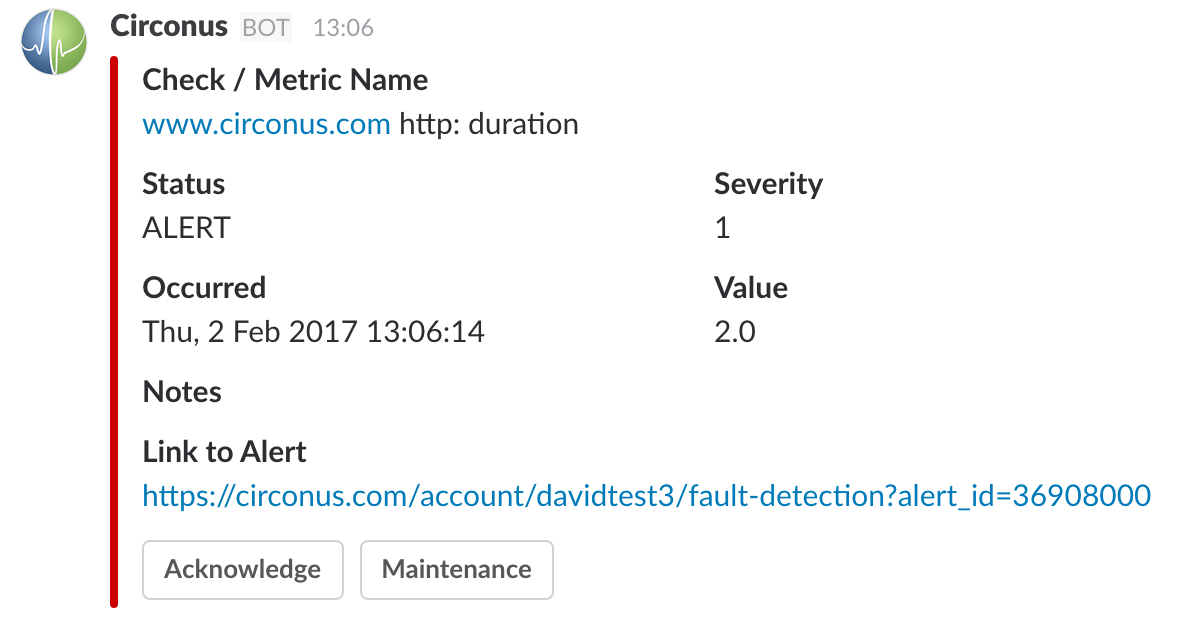Click the Occurred field label
The width and height of the screenshot is (1196, 622).
(x=204, y=288)
